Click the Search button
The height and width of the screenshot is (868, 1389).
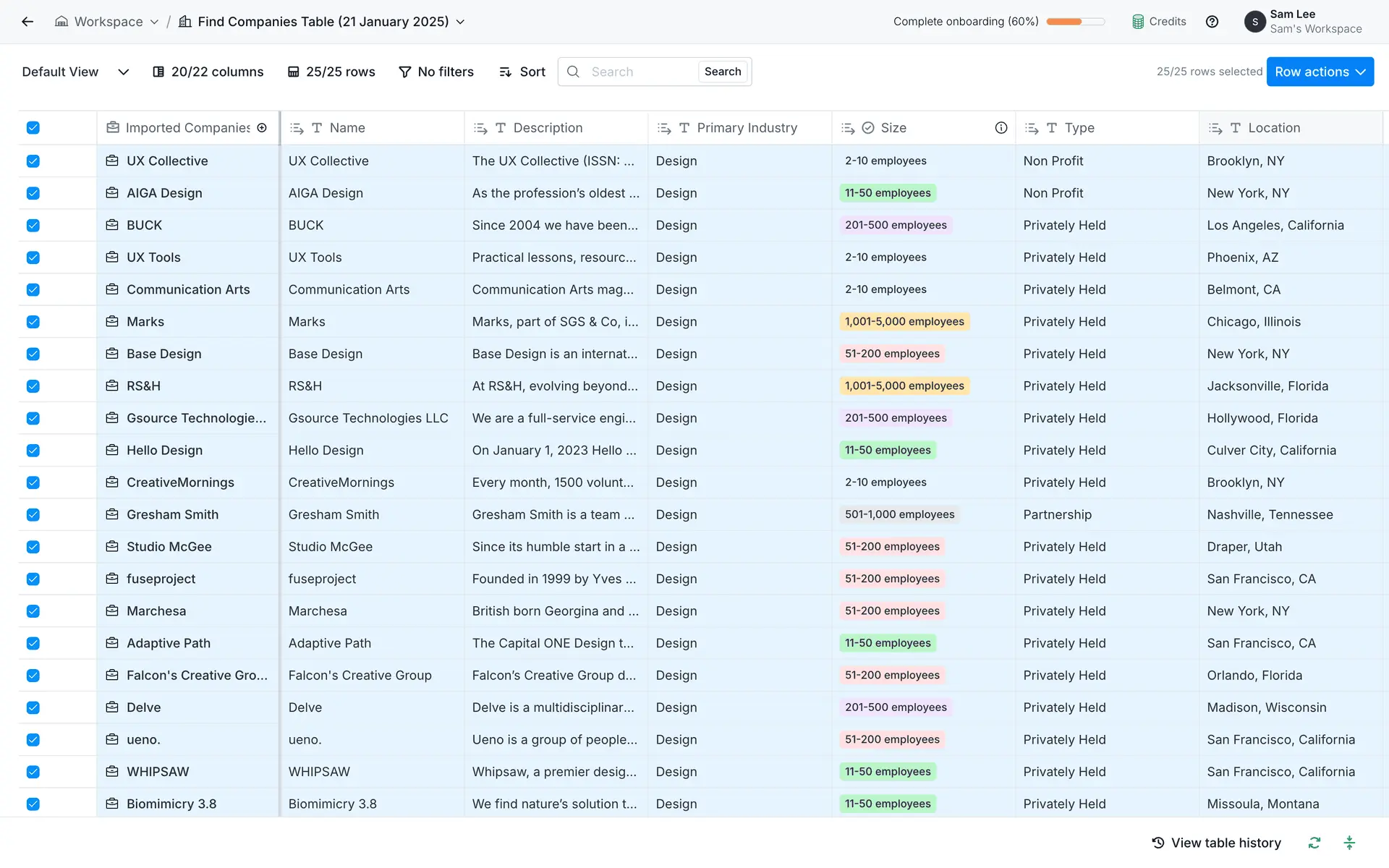point(722,72)
